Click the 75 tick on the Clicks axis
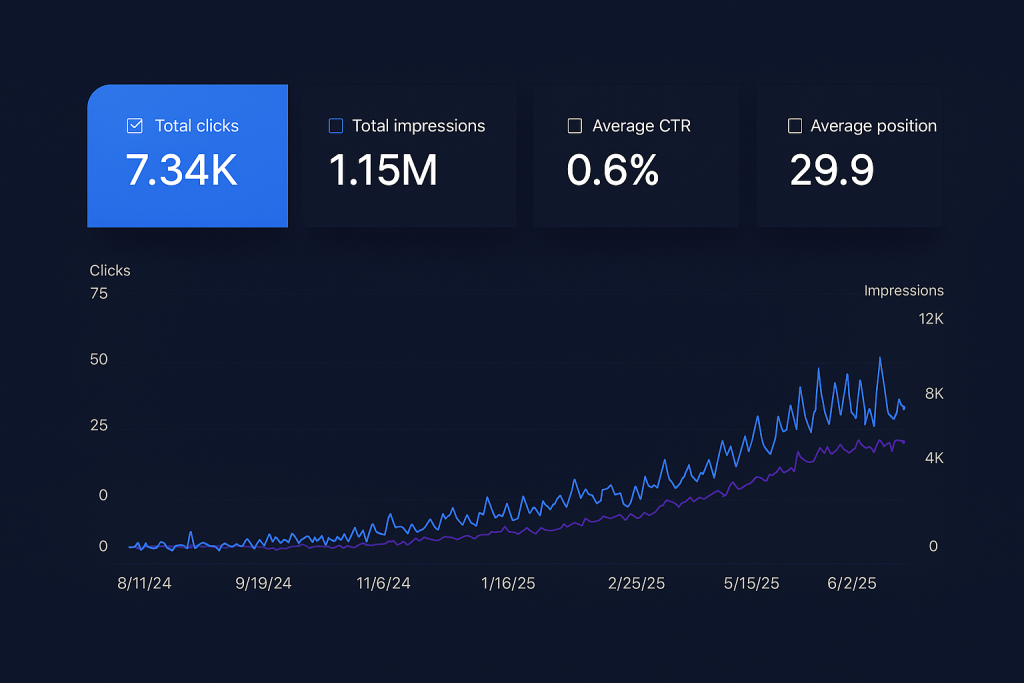Image resolution: width=1024 pixels, height=683 pixels. coord(98,294)
